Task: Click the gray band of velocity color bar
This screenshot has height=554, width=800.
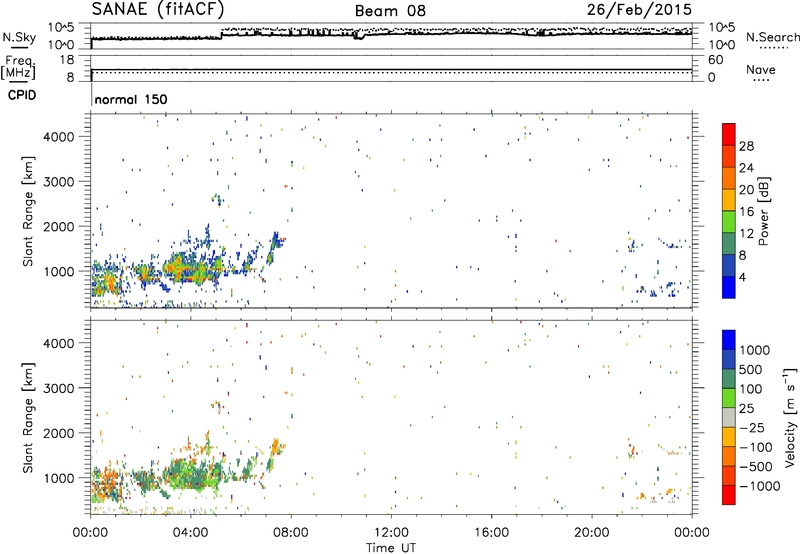Action: click(x=729, y=418)
